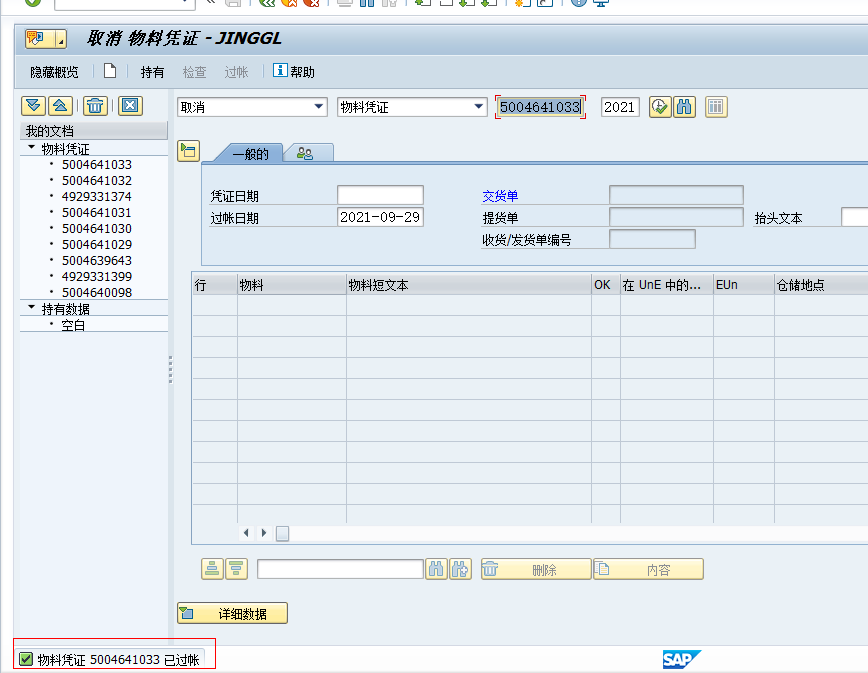
Task: Open the small arrow next to the title menu icon
Action: point(61,39)
